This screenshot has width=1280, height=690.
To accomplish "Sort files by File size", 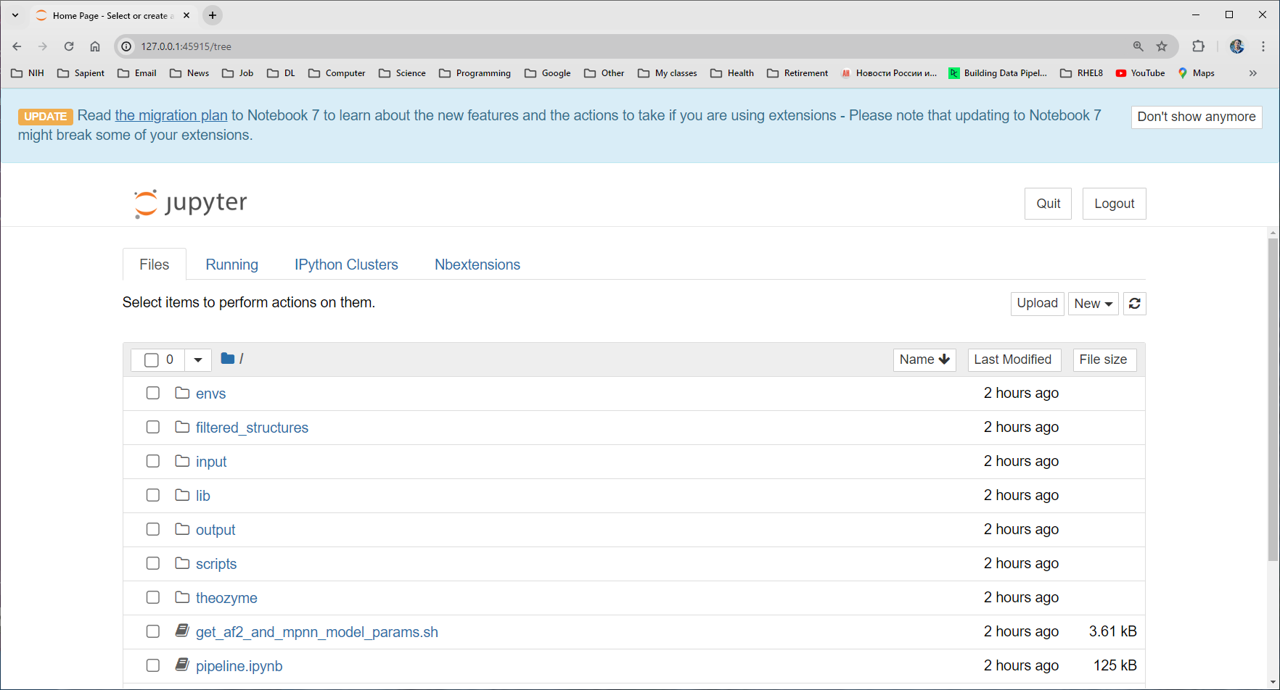I will click(x=1103, y=359).
